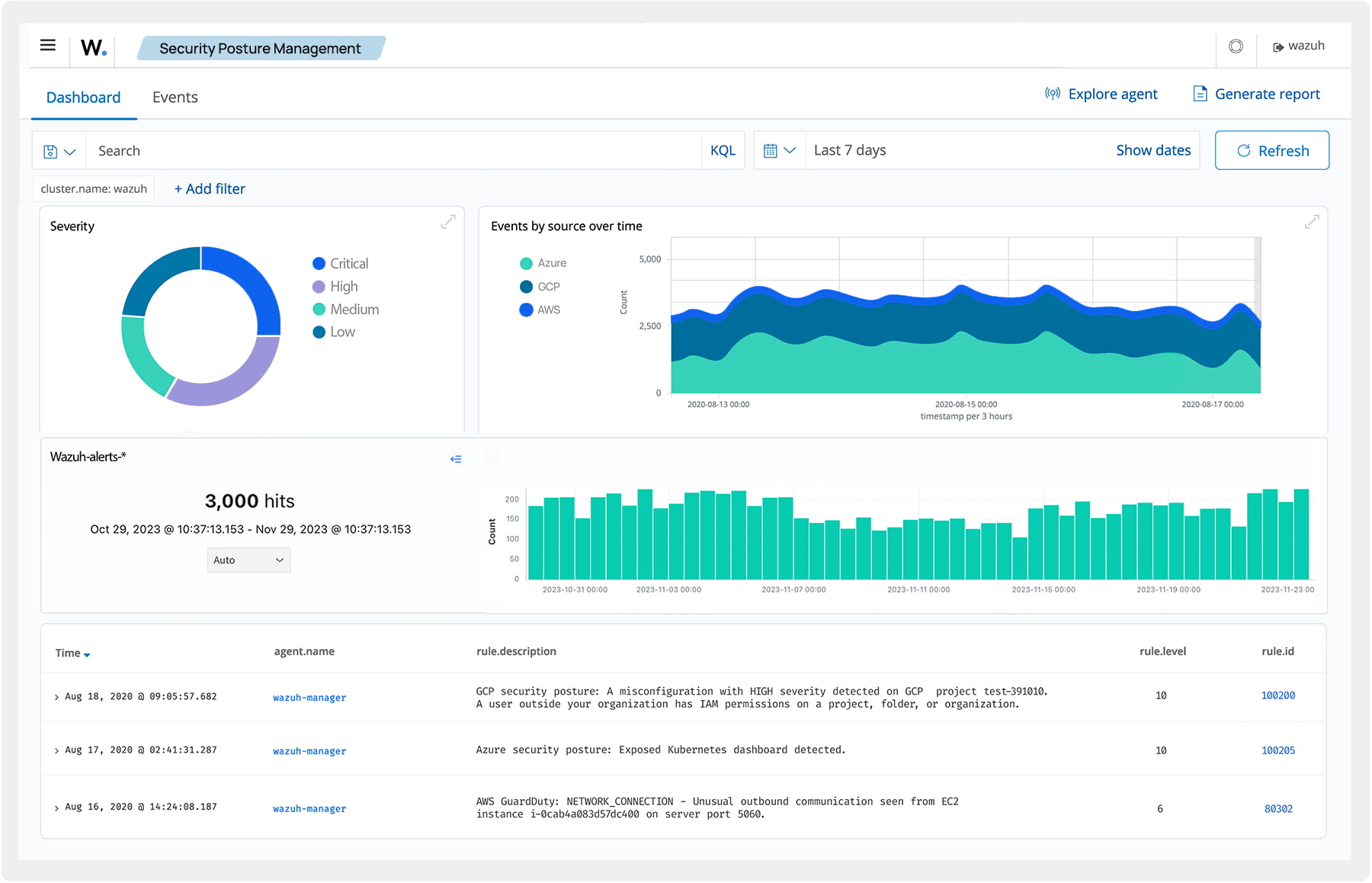This screenshot has width=1372, height=883.
Task: Open the calendar quick date menu
Action: click(x=779, y=151)
